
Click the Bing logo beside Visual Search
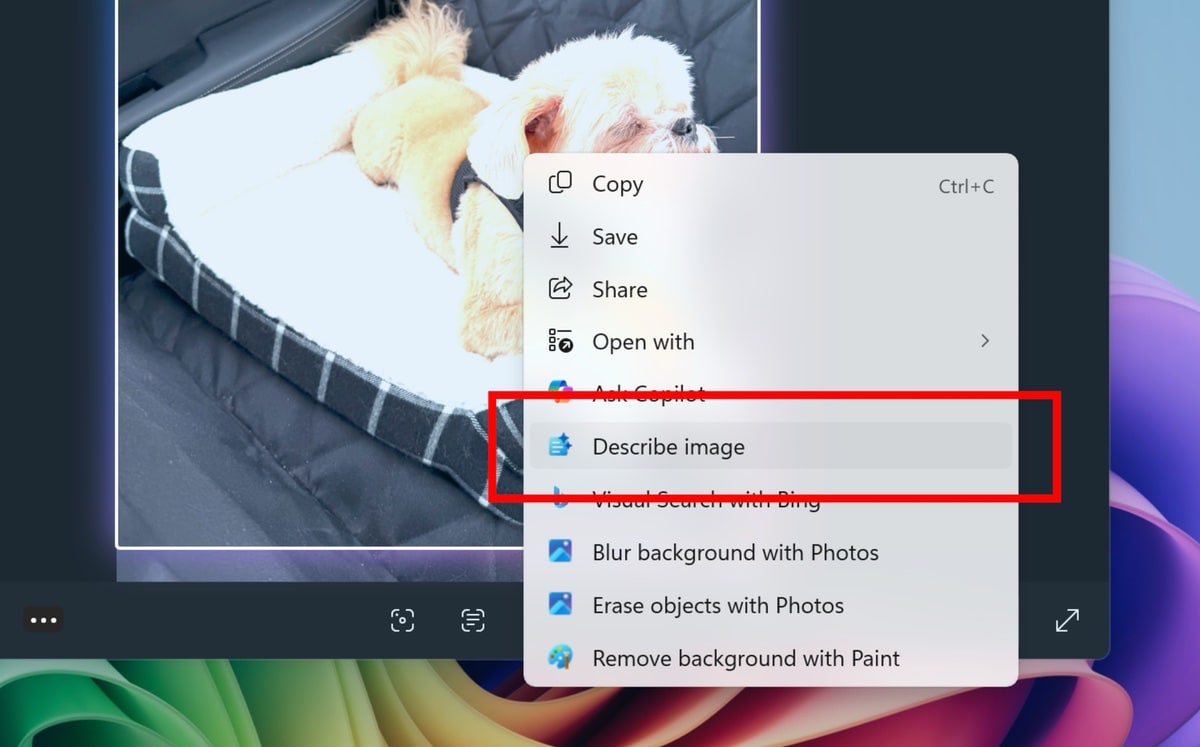pos(560,499)
